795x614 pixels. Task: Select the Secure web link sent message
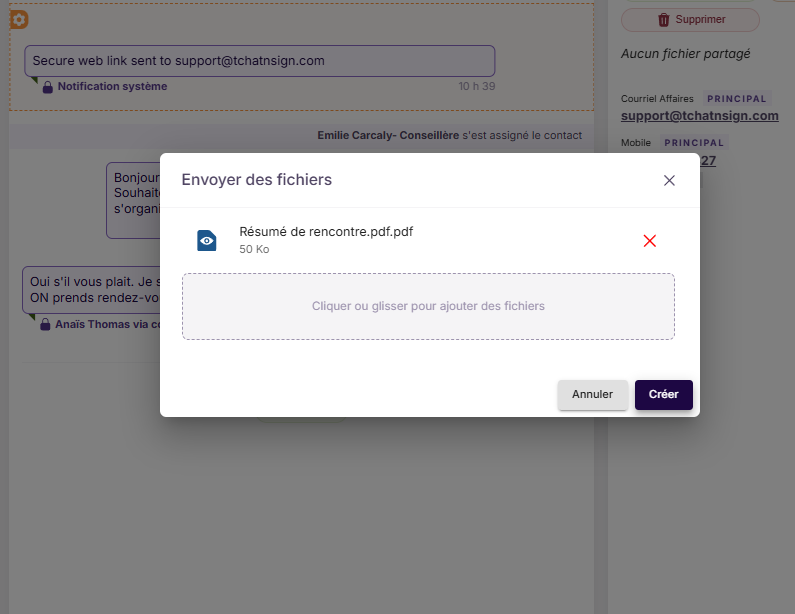point(260,61)
